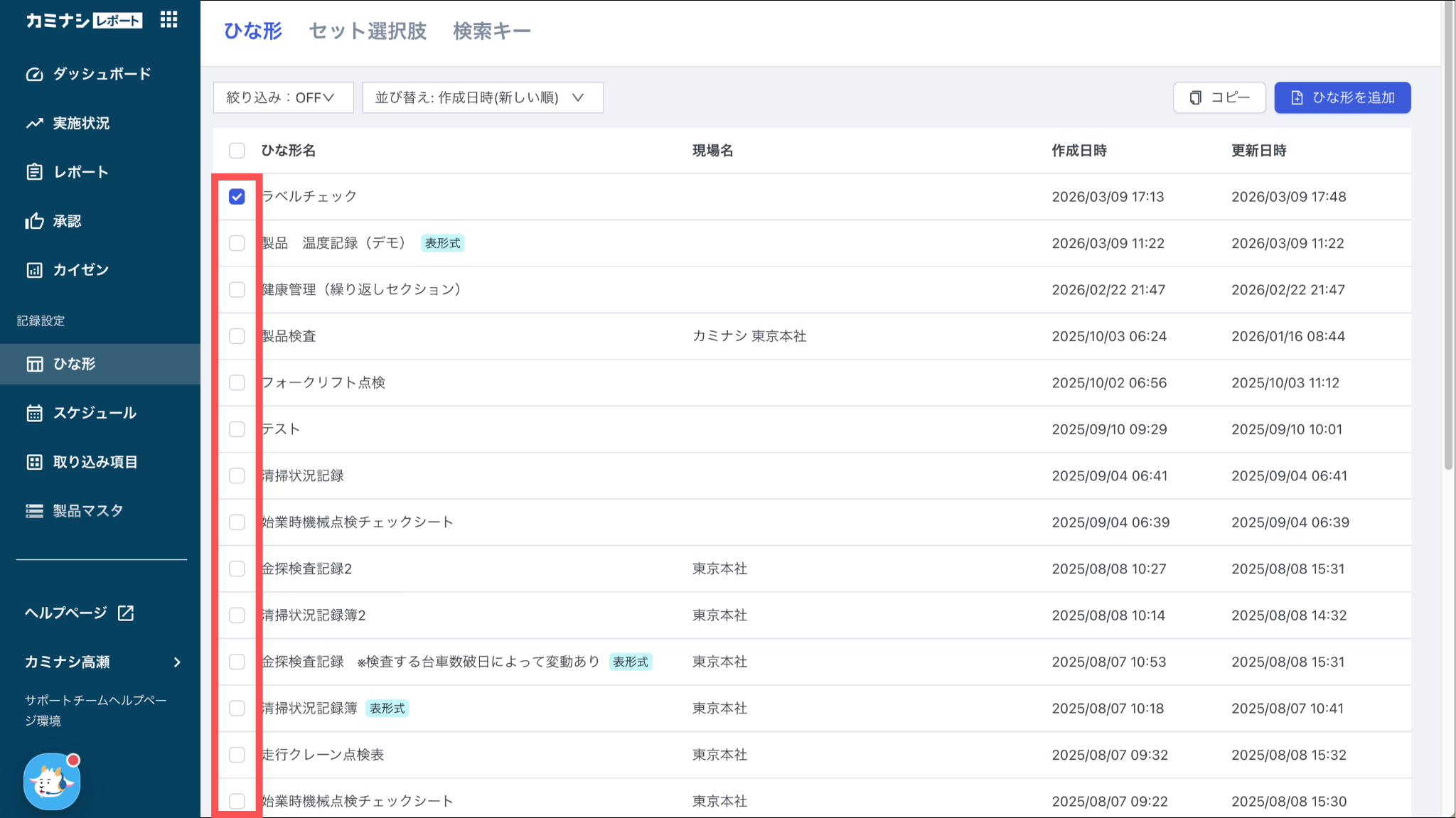Click the ひな形を追加 button
1456x818 pixels.
click(x=1342, y=97)
